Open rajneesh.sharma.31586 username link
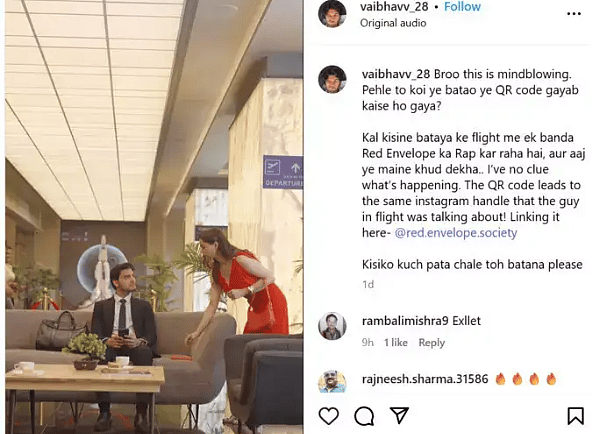The height and width of the screenshot is (434, 592). [x=425, y=379]
